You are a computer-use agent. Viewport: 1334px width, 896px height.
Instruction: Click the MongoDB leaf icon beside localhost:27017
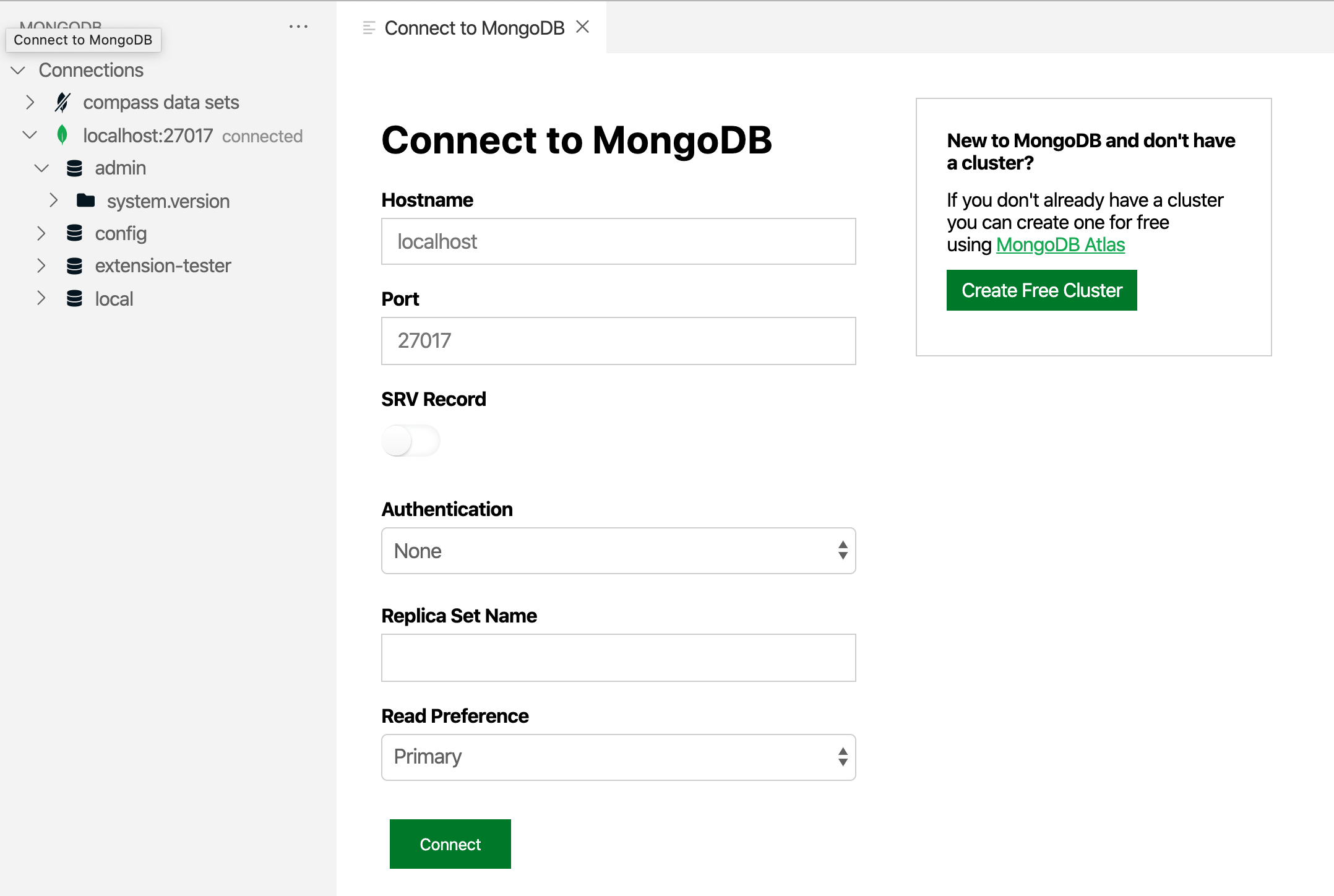coord(62,135)
